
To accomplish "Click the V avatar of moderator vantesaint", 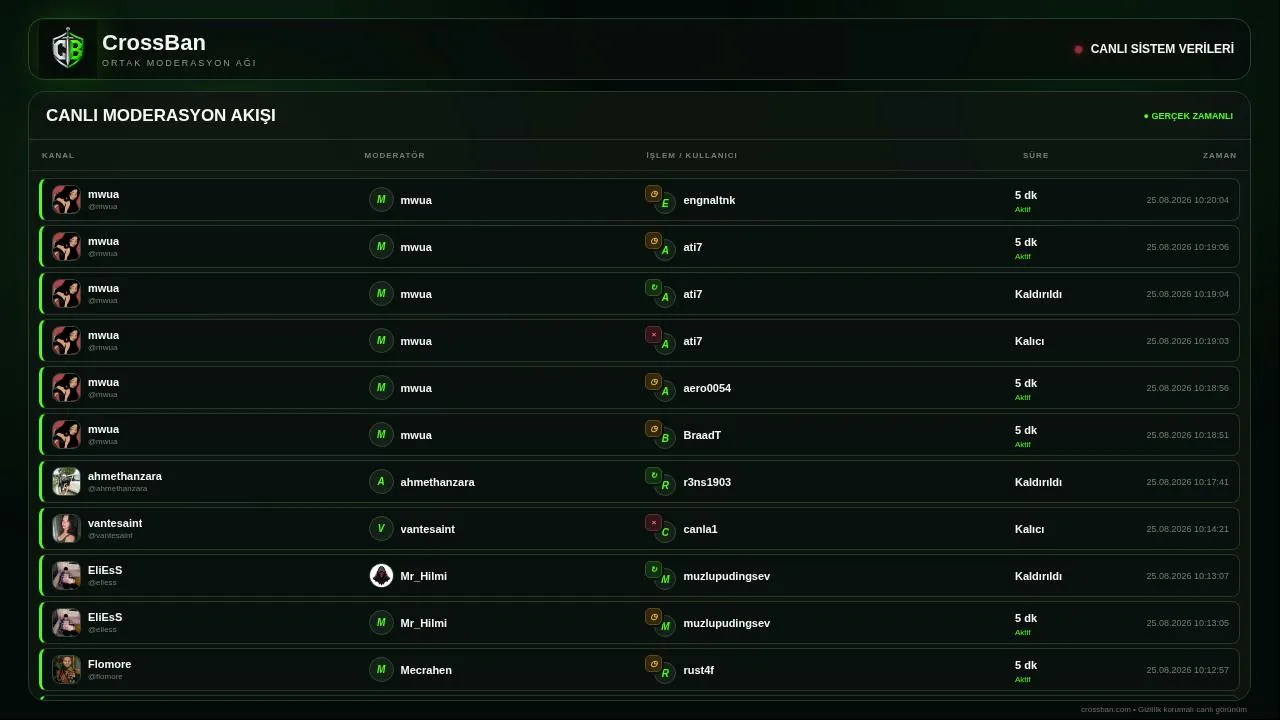I will pyautogui.click(x=381, y=529).
